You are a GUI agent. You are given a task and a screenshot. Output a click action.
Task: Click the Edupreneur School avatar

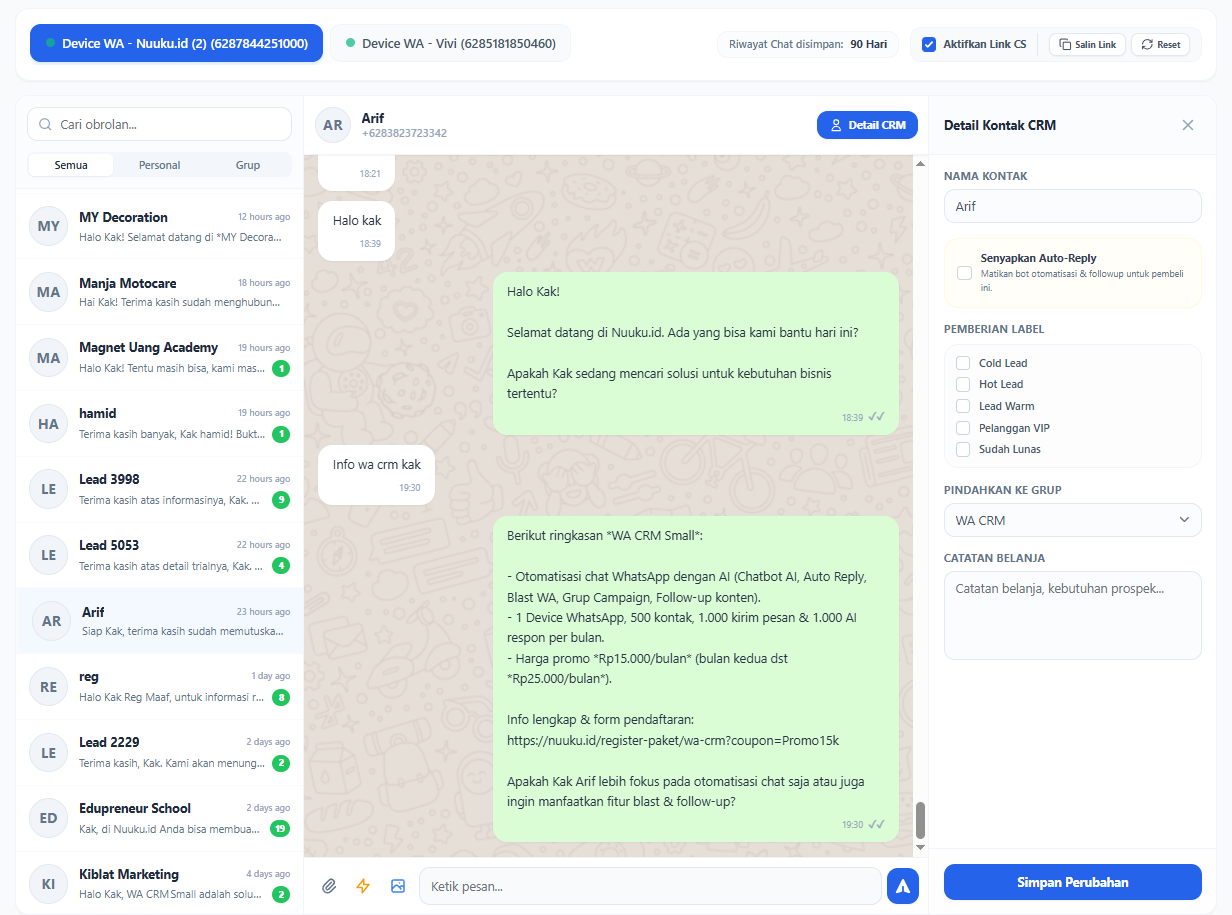click(49, 818)
